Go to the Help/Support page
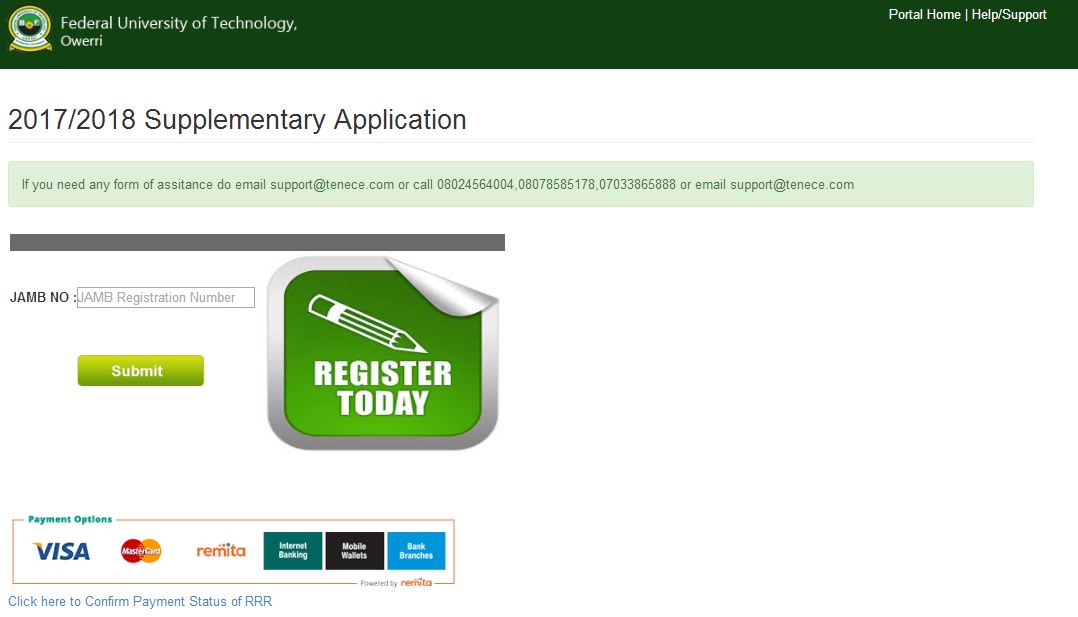The height and width of the screenshot is (617, 1078). (x=1009, y=15)
